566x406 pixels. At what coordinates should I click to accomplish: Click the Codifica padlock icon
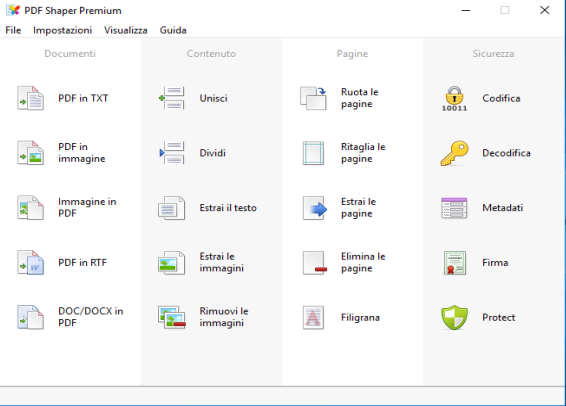[454, 99]
